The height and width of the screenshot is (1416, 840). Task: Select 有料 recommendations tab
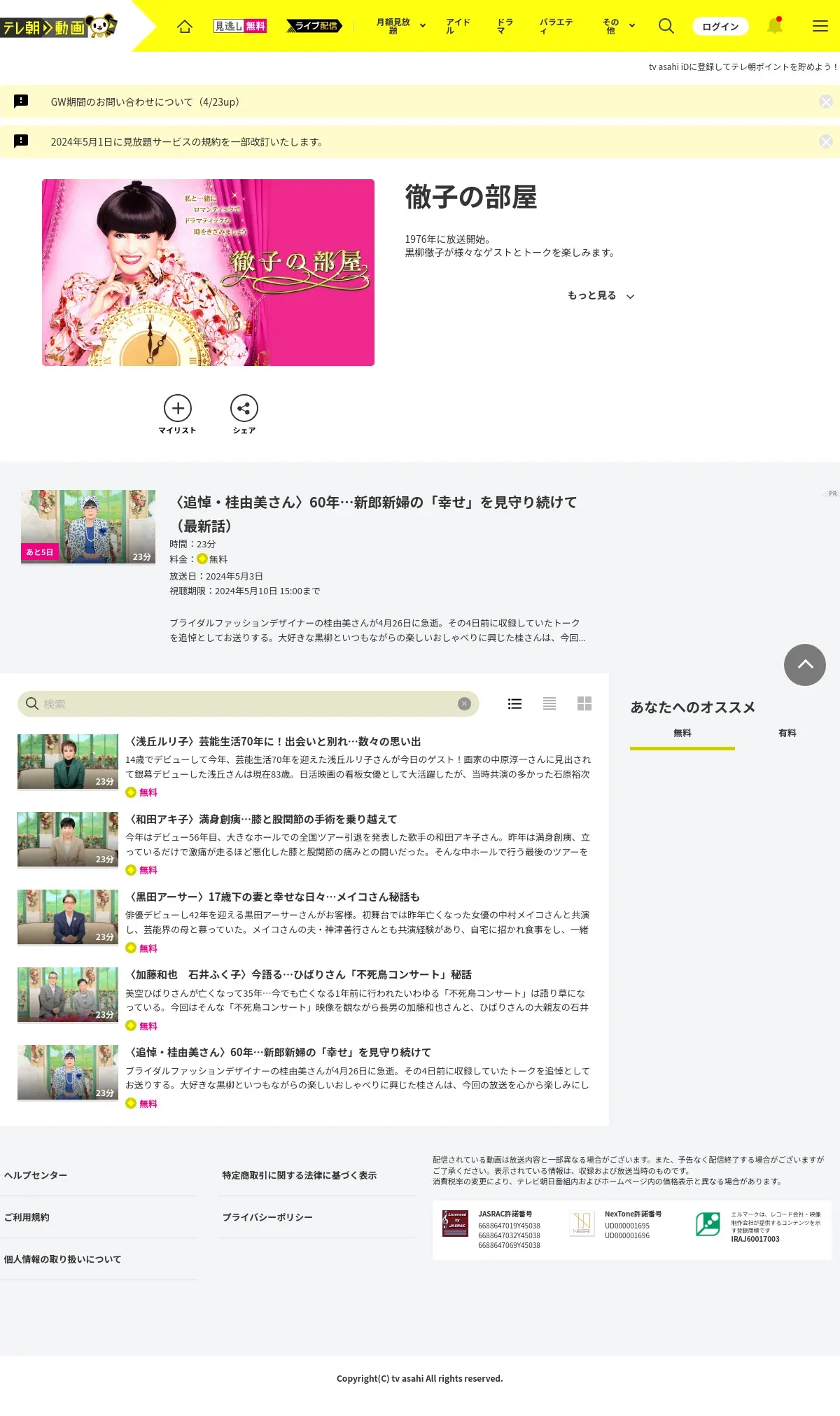point(787,734)
